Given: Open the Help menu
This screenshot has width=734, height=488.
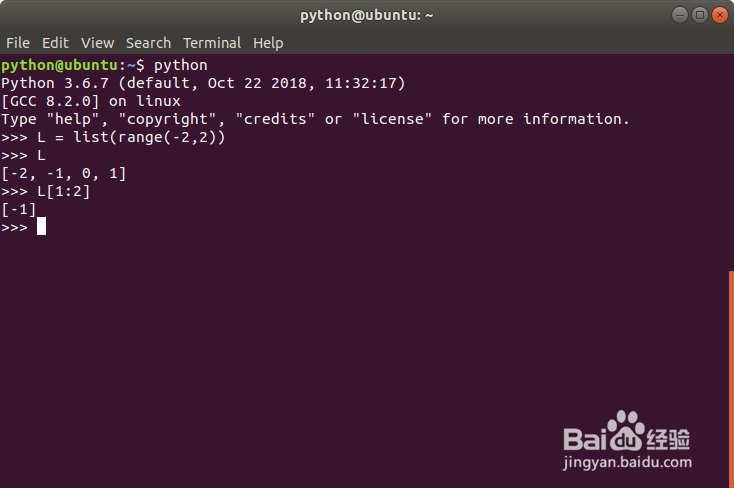Looking at the screenshot, I should (268, 43).
